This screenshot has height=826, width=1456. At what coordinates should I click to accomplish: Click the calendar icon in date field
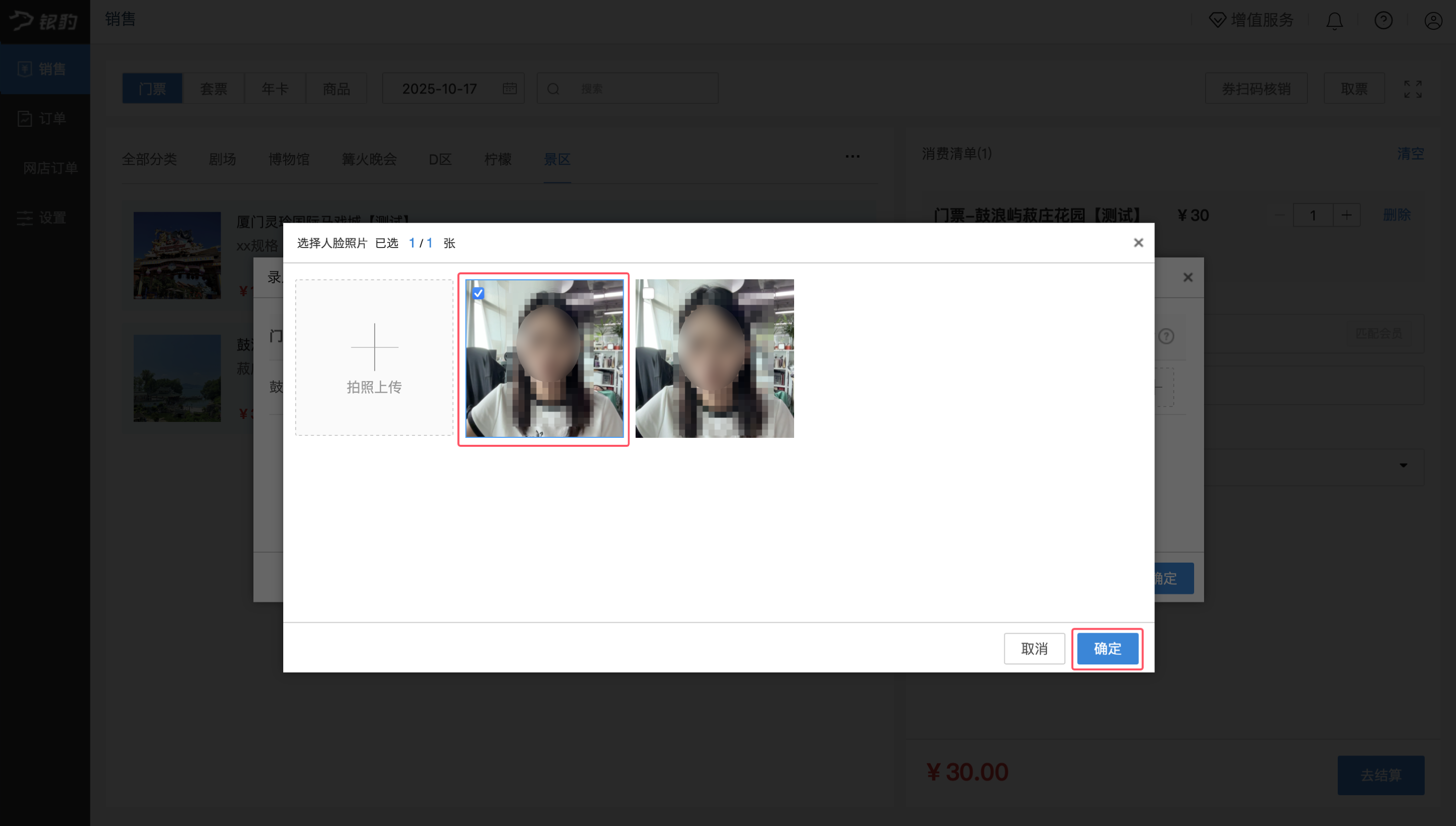[x=509, y=88]
